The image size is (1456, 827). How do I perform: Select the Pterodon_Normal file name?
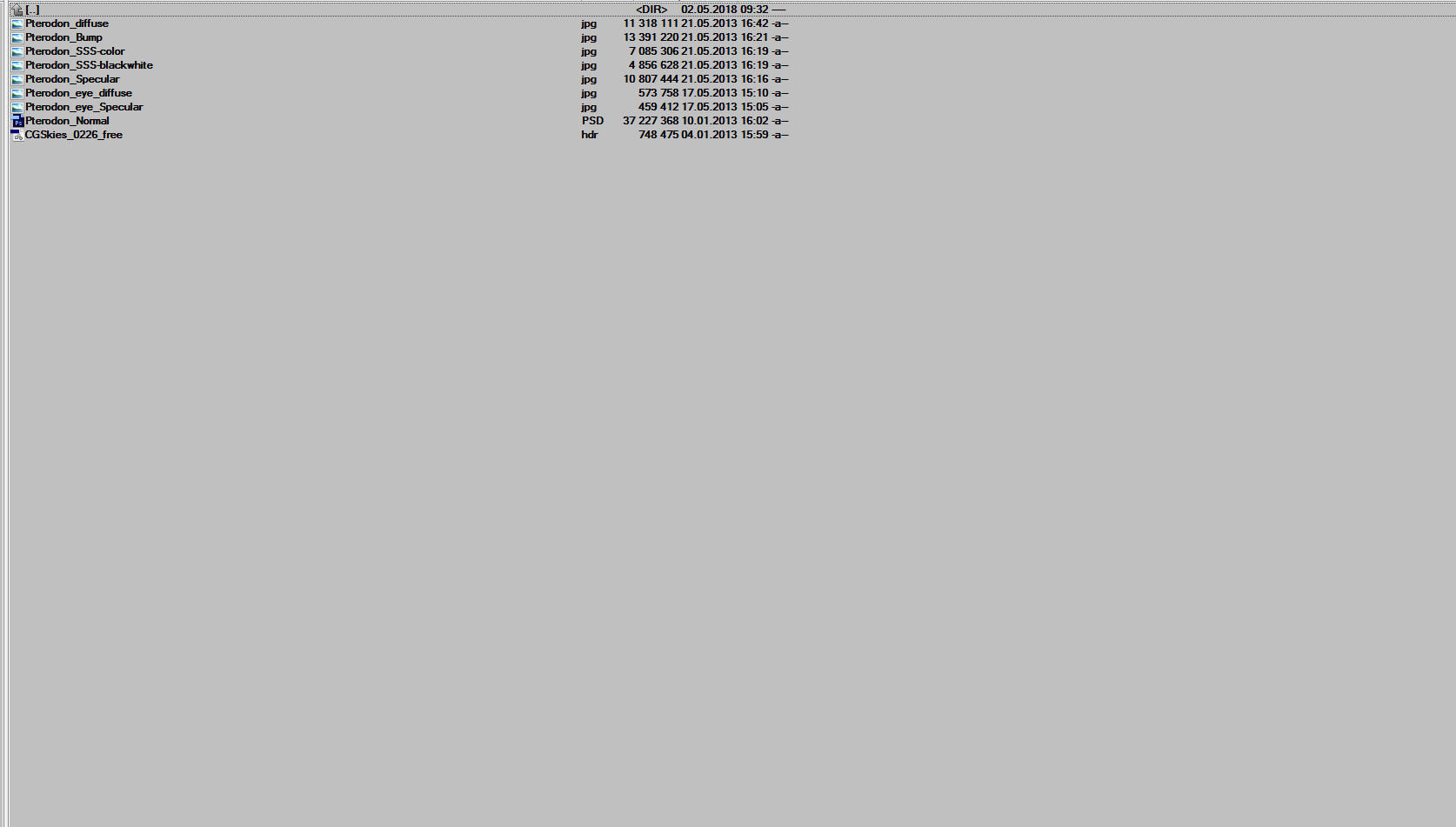tap(67, 121)
